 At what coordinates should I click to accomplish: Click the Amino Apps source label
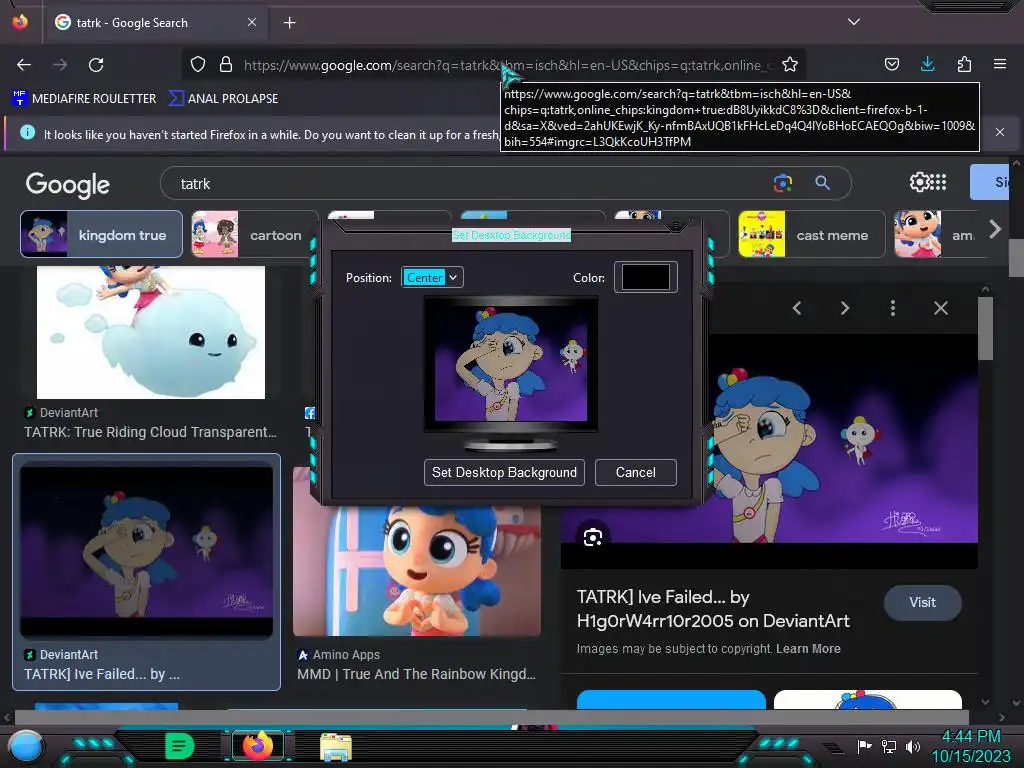click(346, 654)
